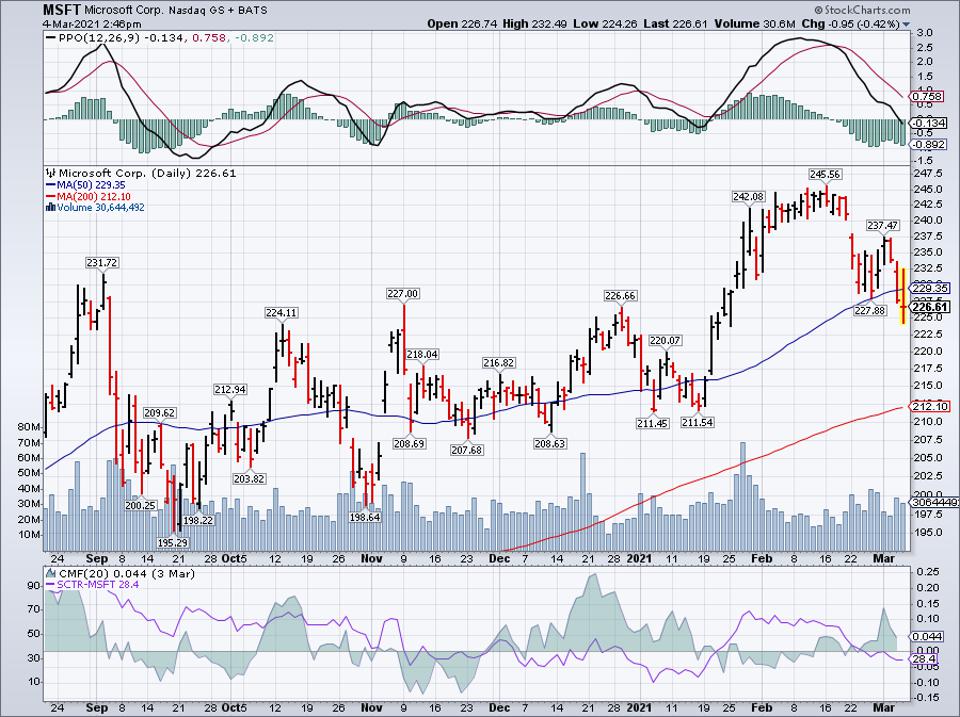Image resolution: width=960 pixels, height=717 pixels.
Task: Click the black PPO(12,26,9) legend line marker
Action: pyautogui.click(x=52, y=37)
